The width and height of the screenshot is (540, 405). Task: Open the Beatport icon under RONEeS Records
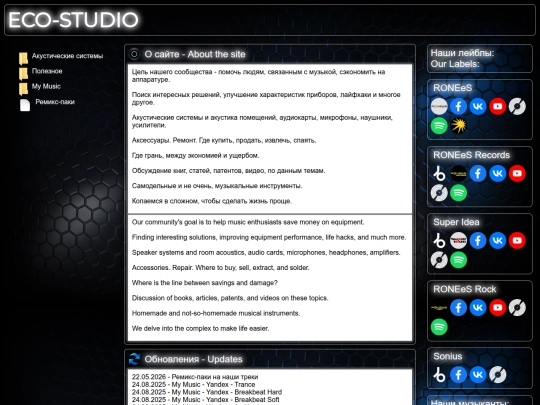tap(439, 174)
